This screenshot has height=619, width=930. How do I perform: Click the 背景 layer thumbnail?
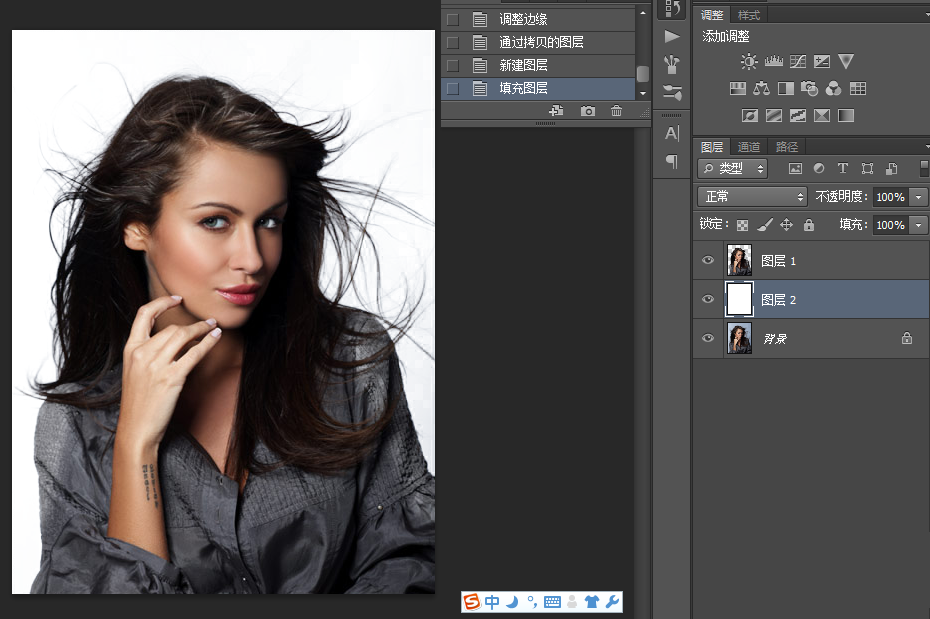click(x=740, y=338)
